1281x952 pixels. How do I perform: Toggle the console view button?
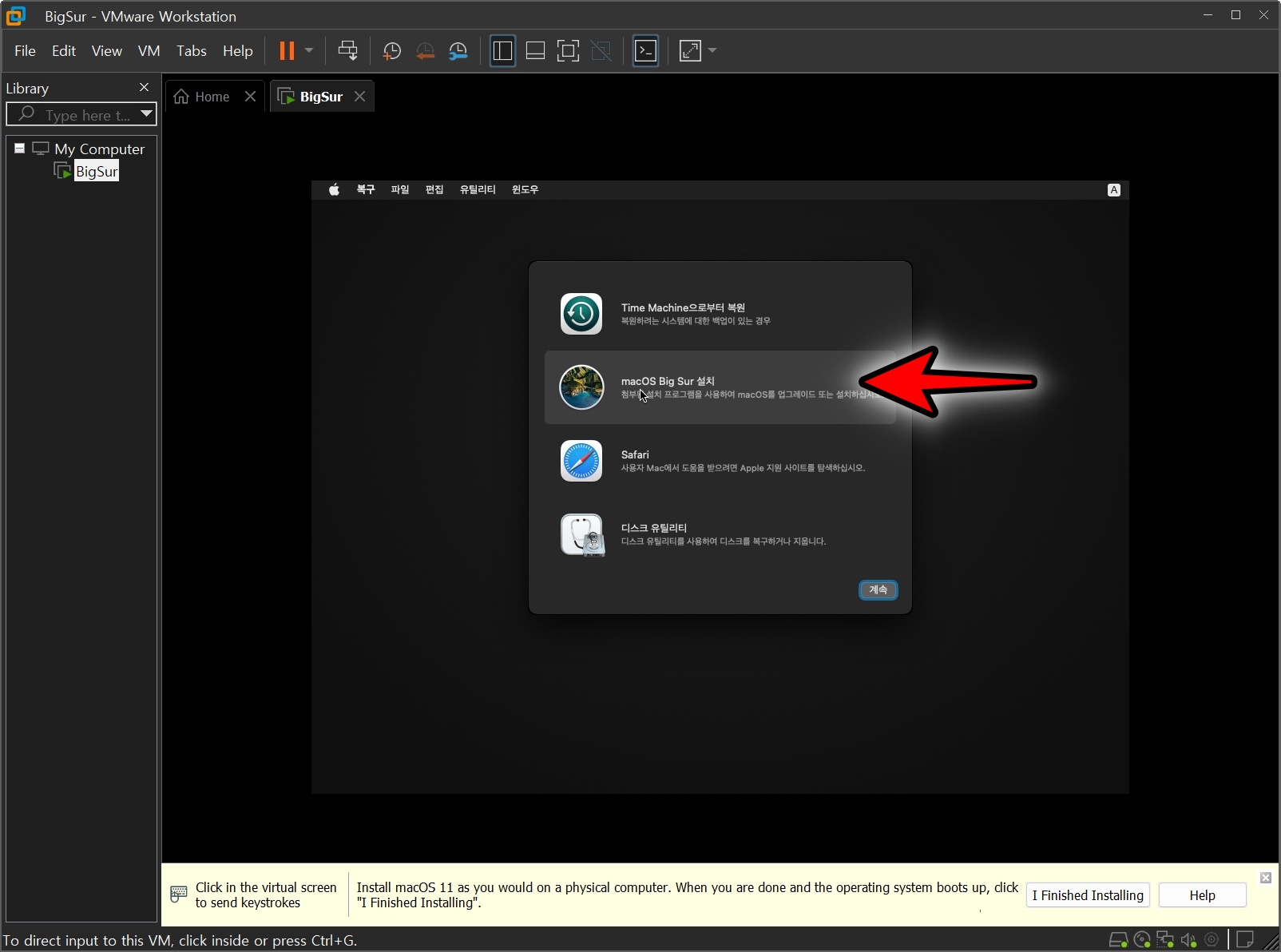pyautogui.click(x=645, y=51)
